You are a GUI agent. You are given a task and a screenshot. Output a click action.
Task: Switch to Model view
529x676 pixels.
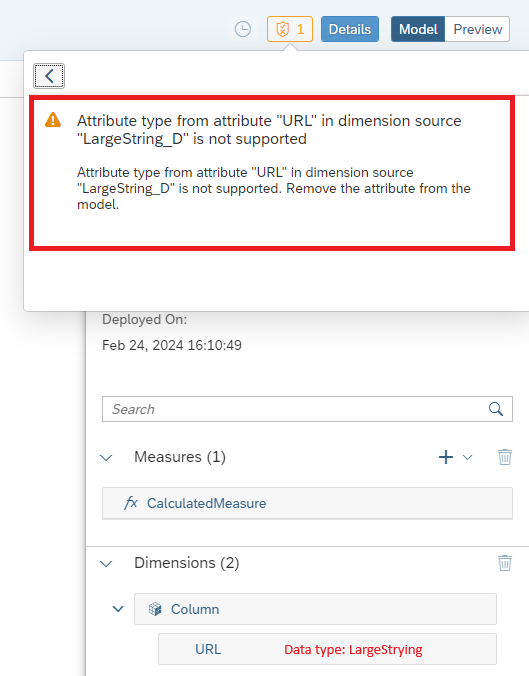418,29
